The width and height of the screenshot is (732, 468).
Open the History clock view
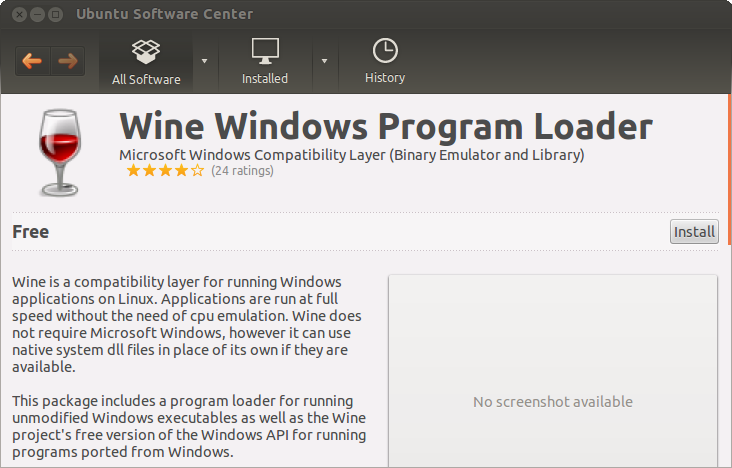(384, 62)
